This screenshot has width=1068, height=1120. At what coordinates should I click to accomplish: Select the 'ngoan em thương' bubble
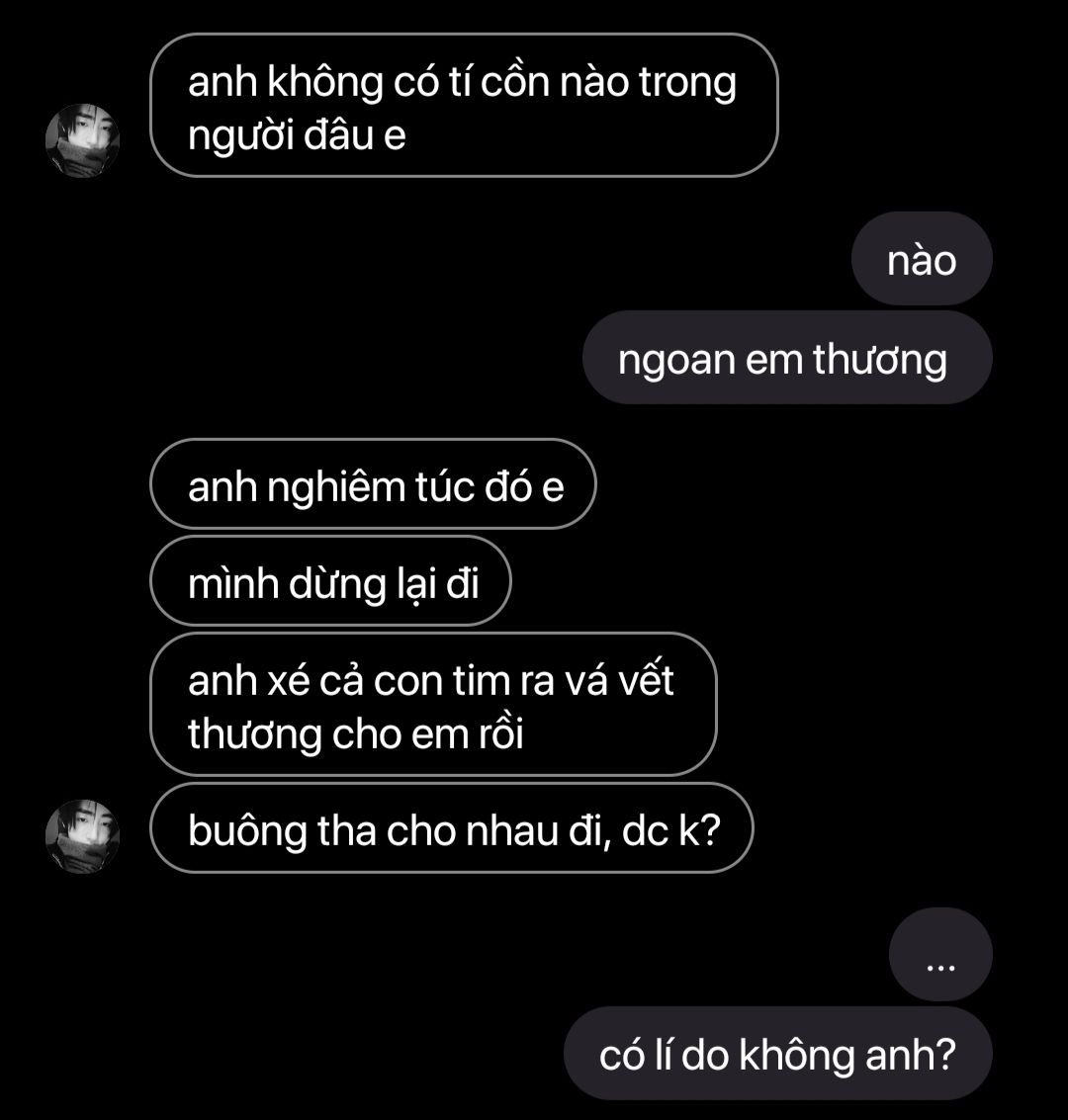coord(787,357)
